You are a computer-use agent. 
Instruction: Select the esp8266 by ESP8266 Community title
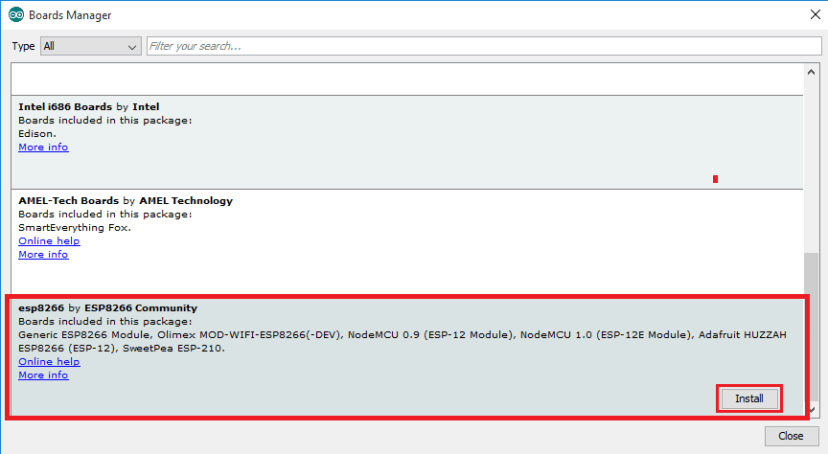(x=108, y=308)
